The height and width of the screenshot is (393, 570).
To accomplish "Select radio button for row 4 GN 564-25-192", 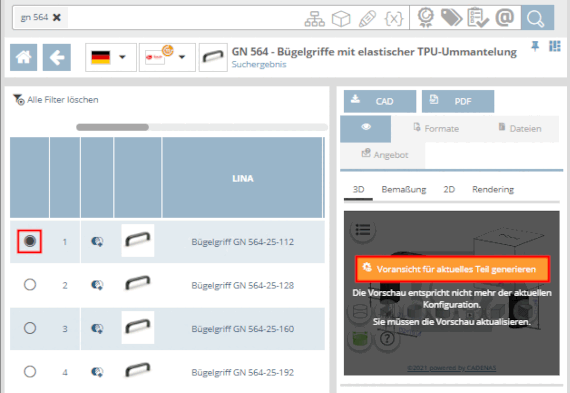I will (30, 372).
